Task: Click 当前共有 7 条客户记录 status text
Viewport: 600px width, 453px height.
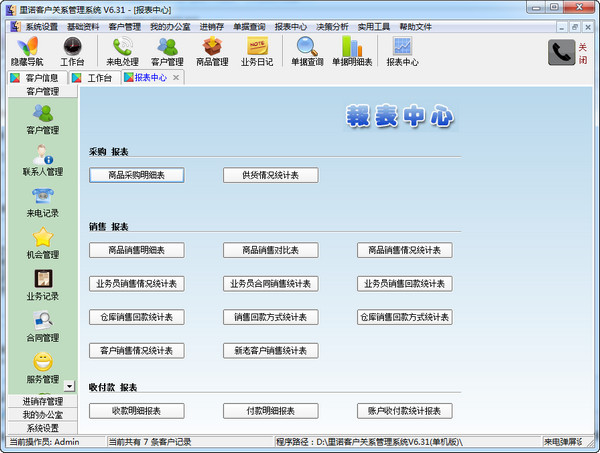Action: point(150,442)
